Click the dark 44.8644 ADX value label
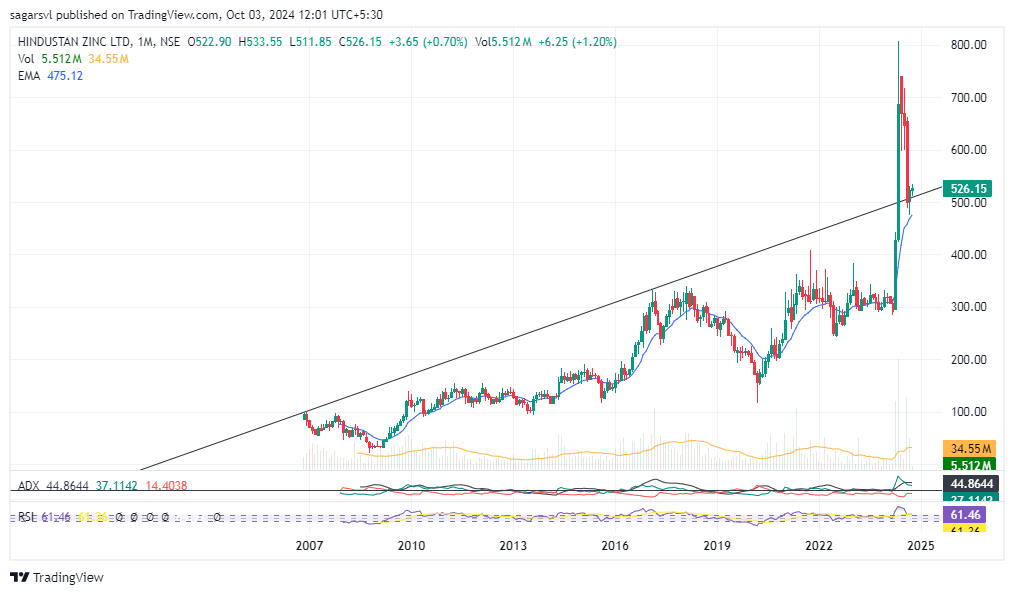Image resolution: width=1014 pixels, height=595 pixels. [x=970, y=483]
